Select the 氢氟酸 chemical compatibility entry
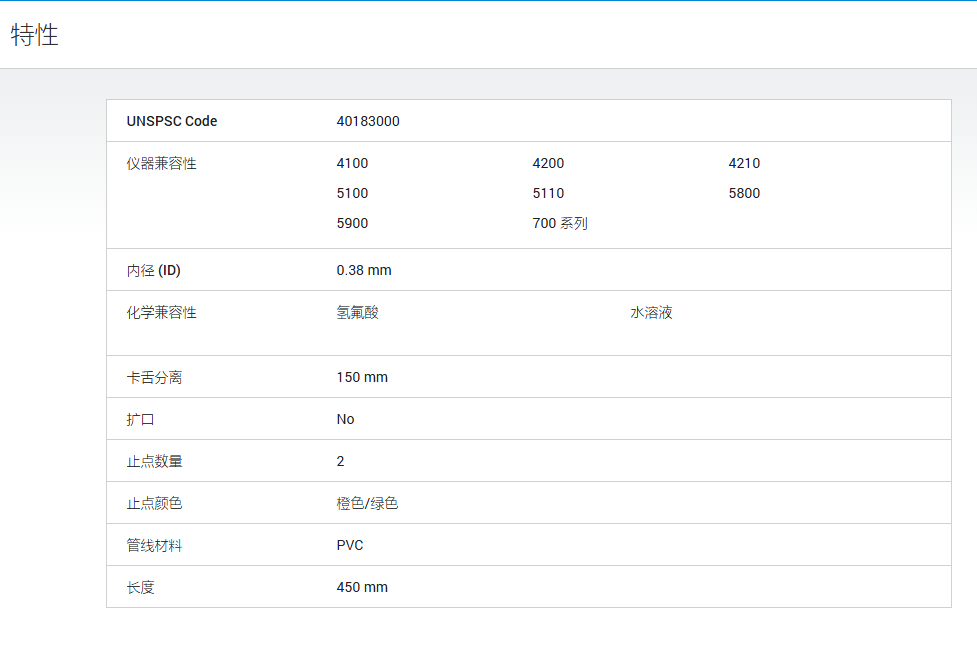 [358, 312]
